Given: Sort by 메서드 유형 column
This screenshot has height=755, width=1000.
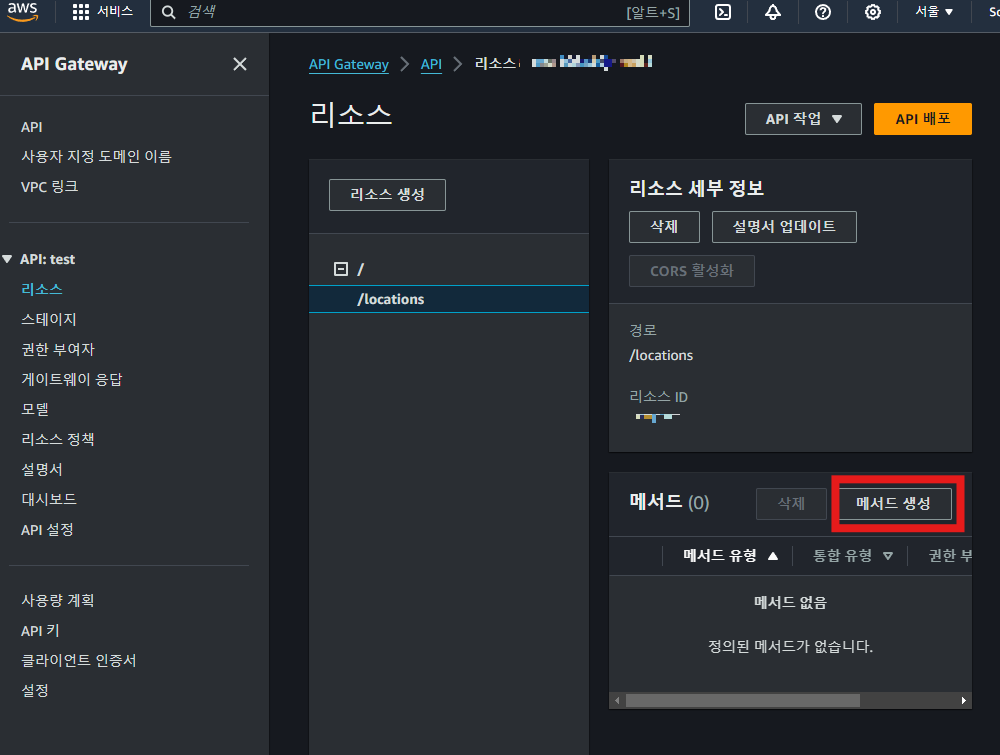Looking at the screenshot, I should click(731, 556).
